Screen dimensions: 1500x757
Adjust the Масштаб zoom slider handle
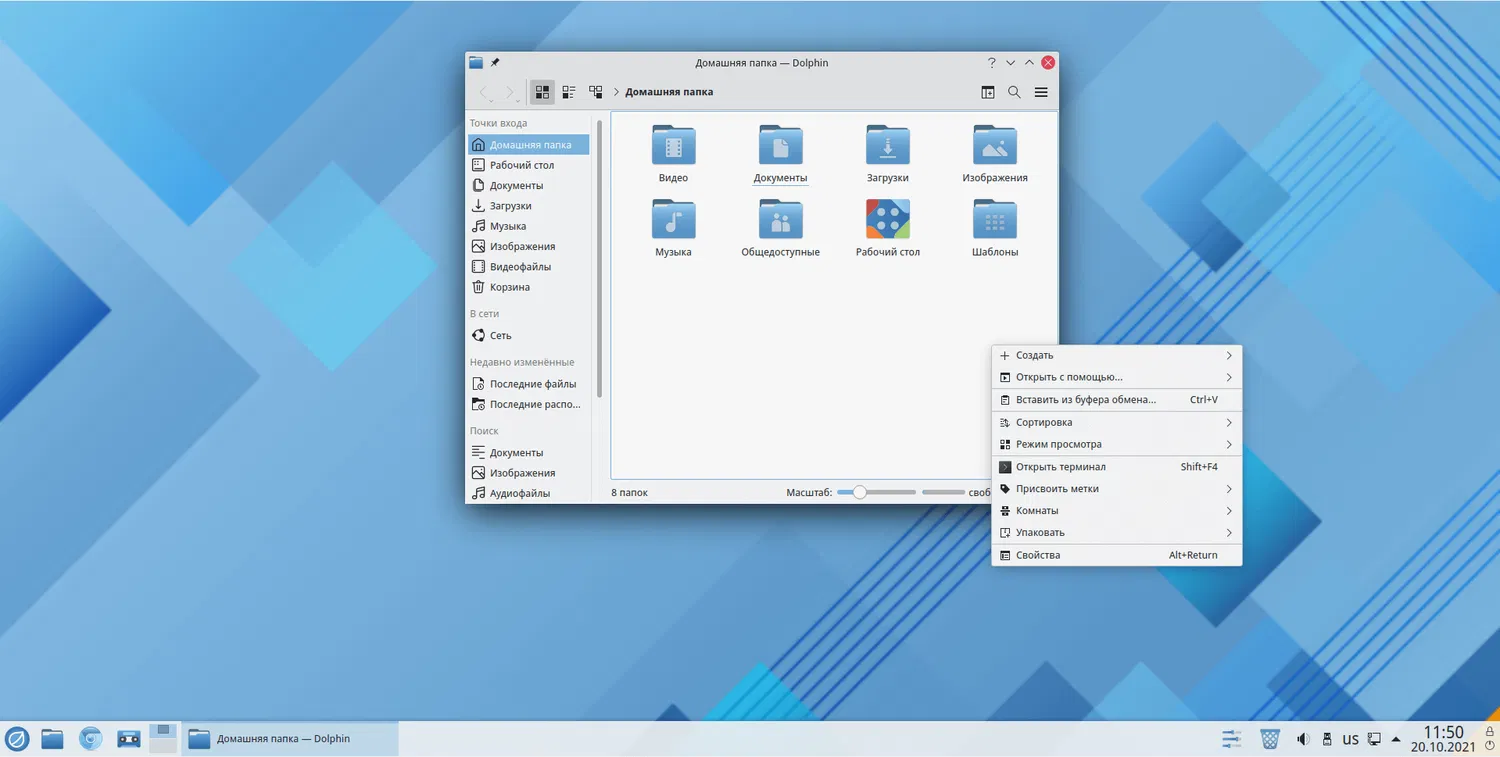(x=859, y=492)
